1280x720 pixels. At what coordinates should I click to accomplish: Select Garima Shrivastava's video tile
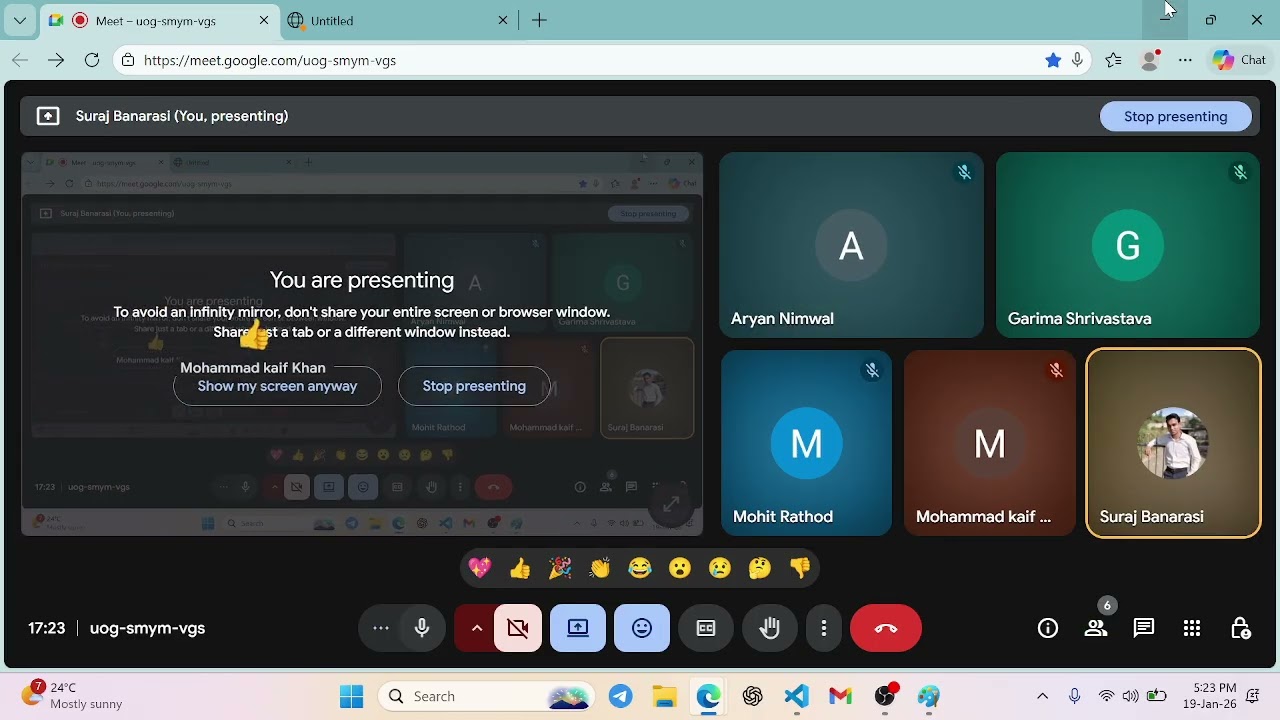(1128, 245)
